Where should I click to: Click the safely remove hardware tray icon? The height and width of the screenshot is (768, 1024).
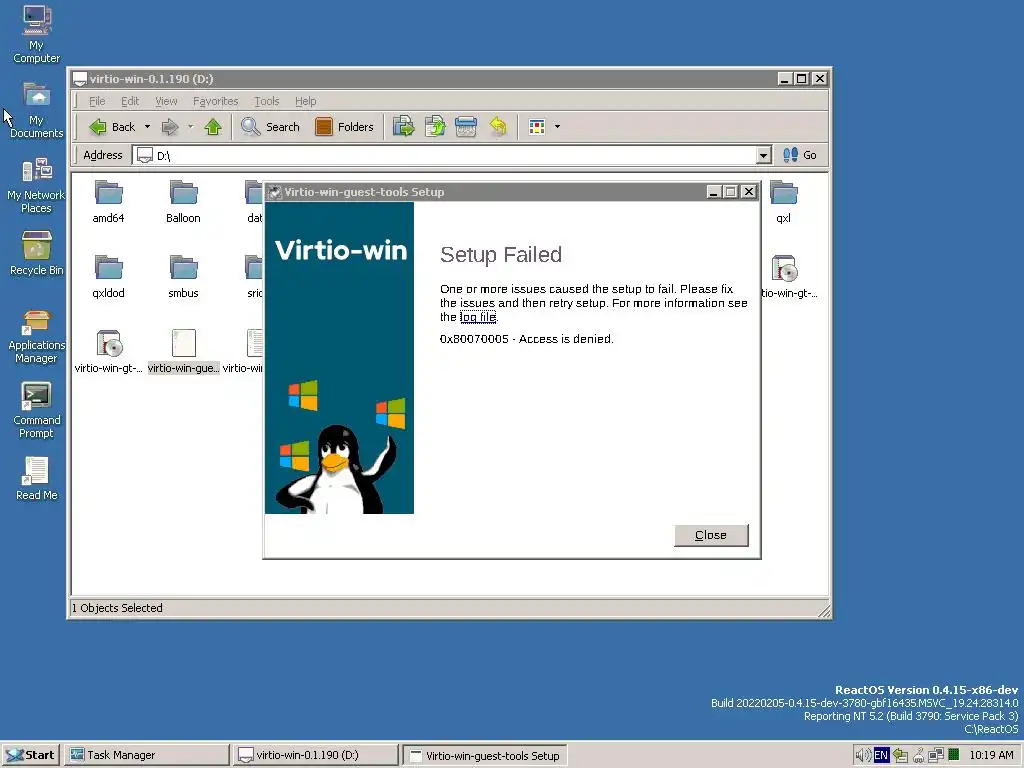[900, 755]
